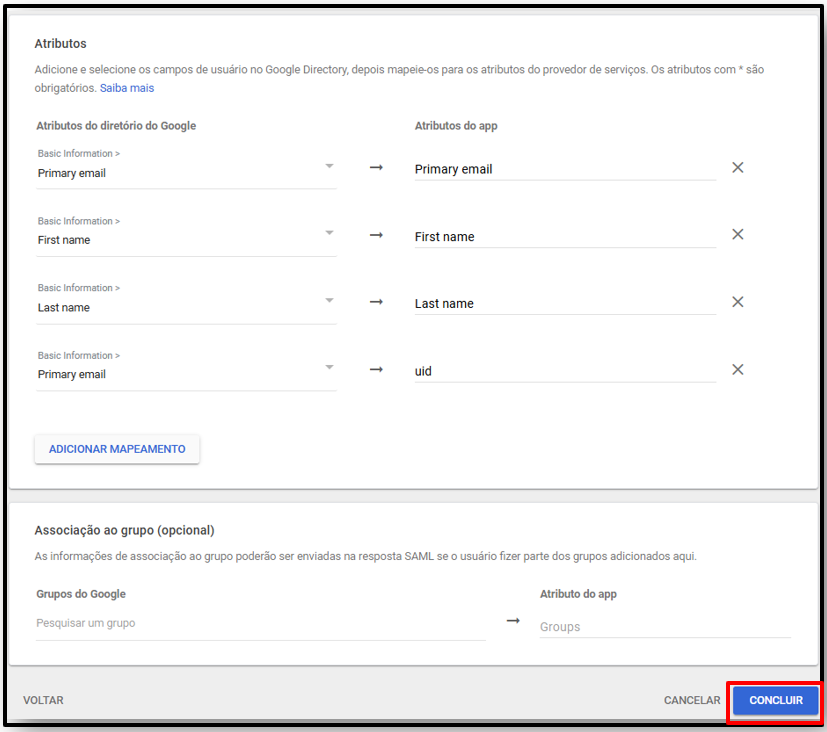
Task: Open the first Primary email directory dropdown
Action: (186, 167)
